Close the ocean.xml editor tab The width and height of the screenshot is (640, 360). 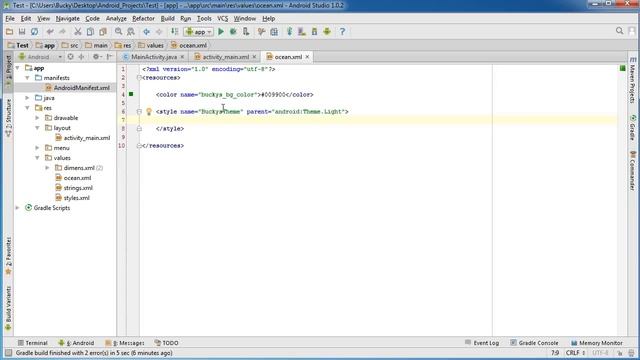click(307, 57)
